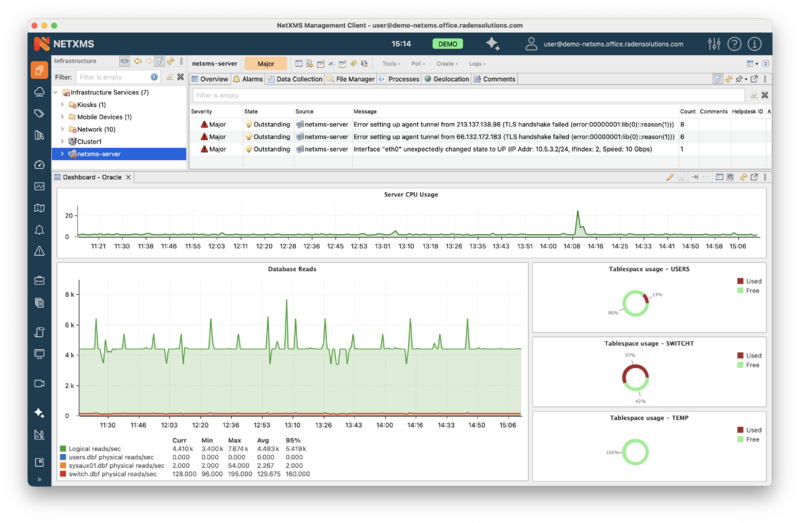The image size is (800, 523).
Task: Click the green DEMO badge
Action: [447, 44]
